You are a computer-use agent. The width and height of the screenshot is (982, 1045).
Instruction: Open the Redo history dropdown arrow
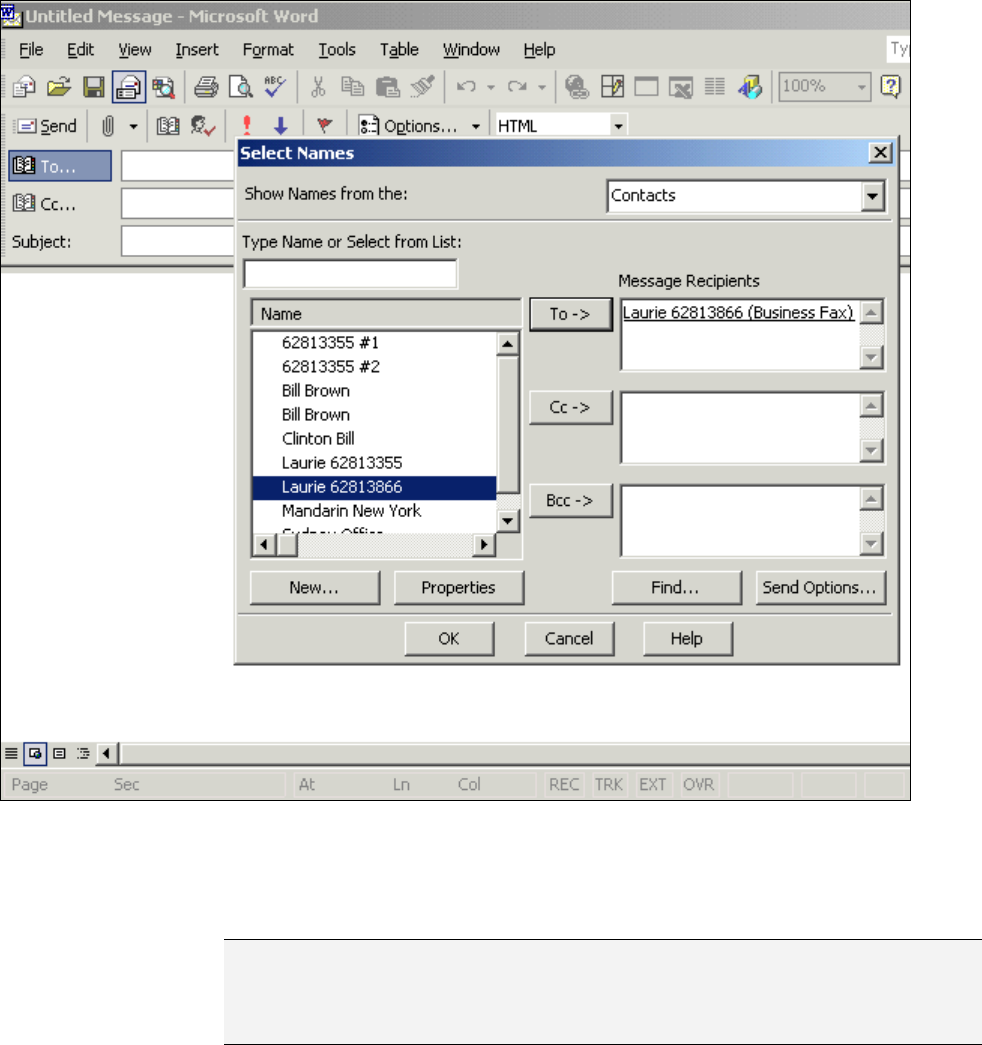coord(542,87)
